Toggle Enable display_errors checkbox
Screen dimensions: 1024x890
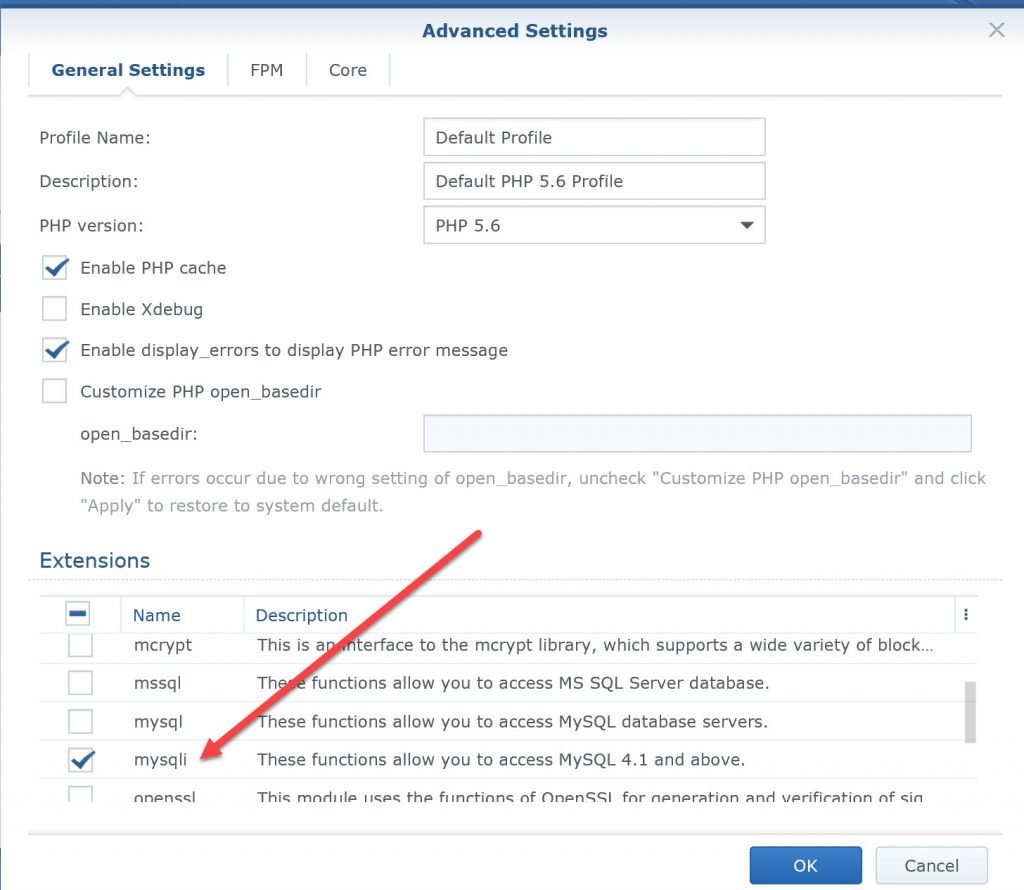click(x=55, y=350)
